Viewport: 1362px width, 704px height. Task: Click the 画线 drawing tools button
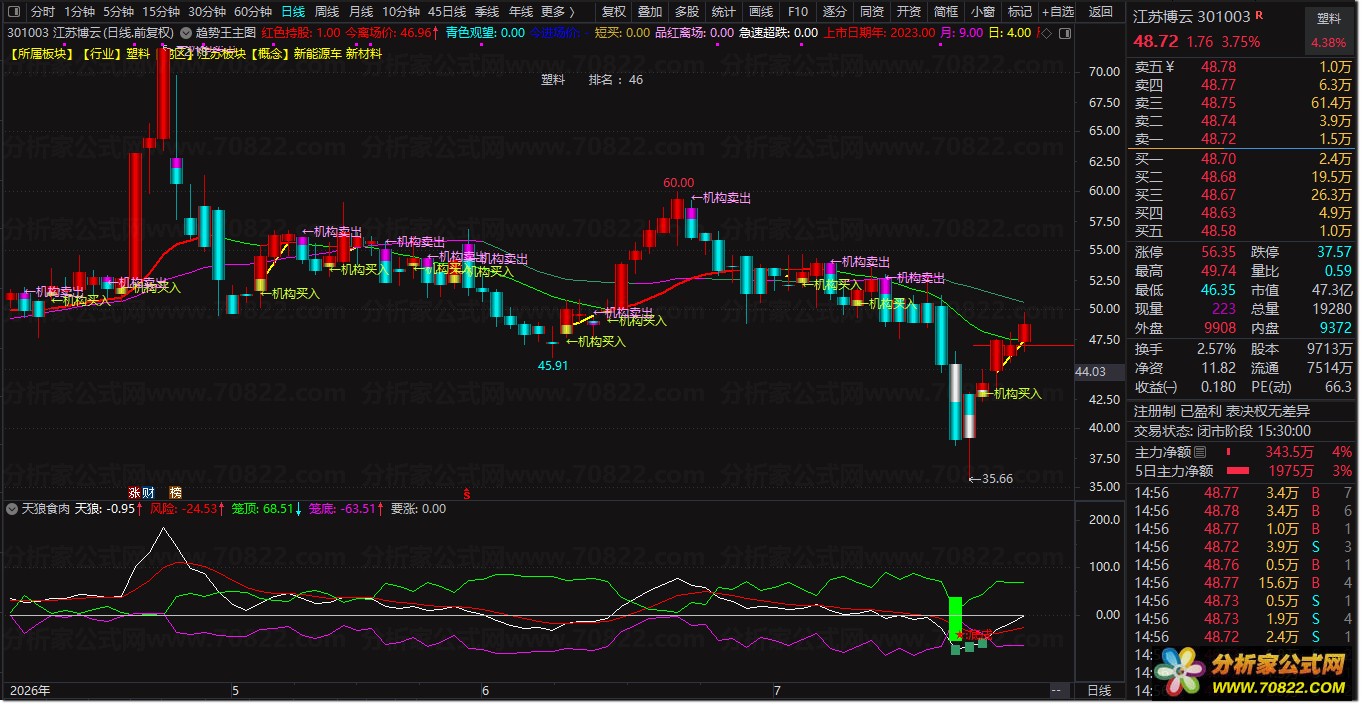pyautogui.click(x=761, y=12)
